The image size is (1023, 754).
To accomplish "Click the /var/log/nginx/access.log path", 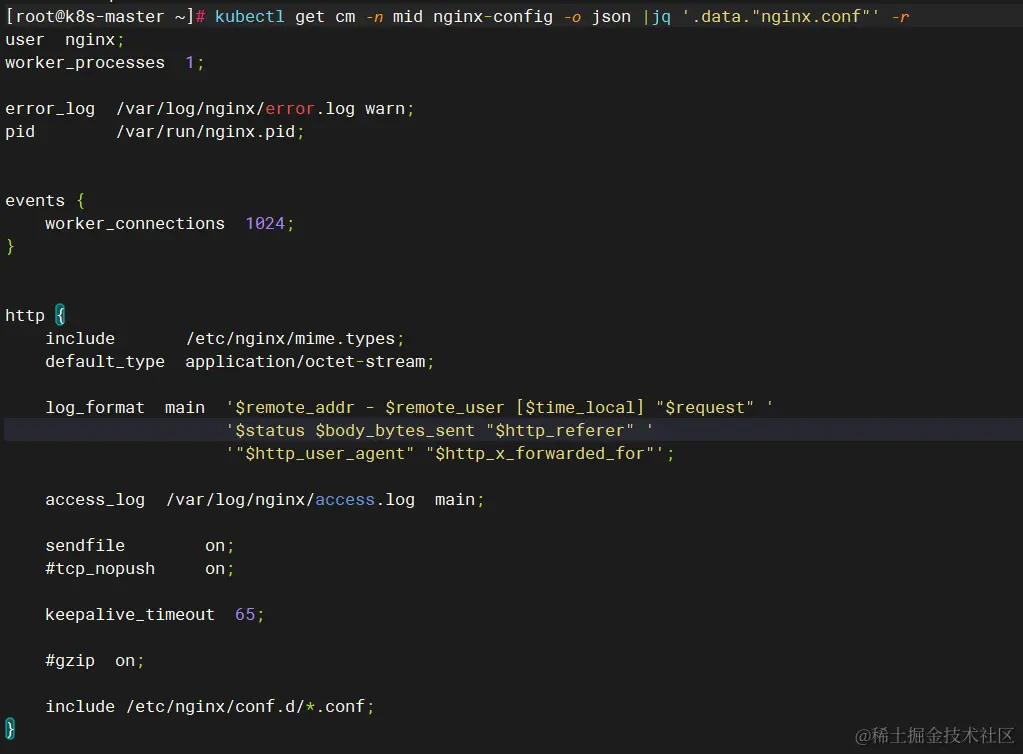I will [290, 500].
